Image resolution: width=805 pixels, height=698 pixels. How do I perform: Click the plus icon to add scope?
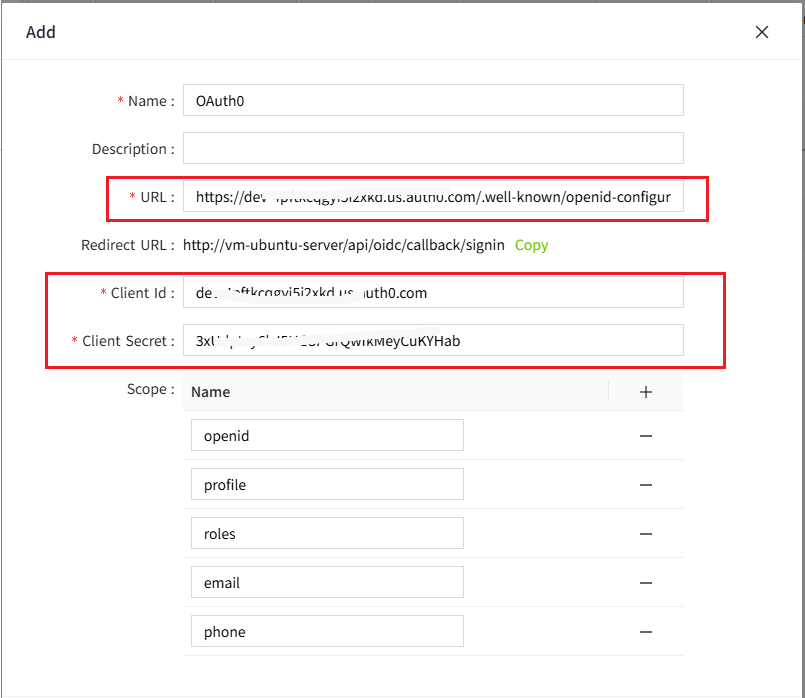646,392
